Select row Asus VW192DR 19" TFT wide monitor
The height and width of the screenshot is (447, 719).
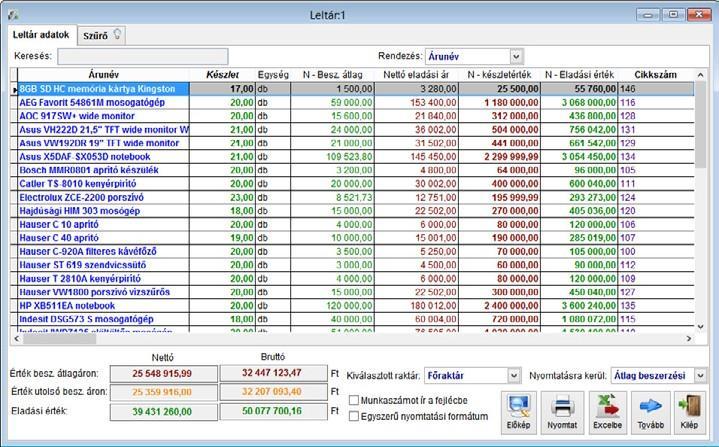coord(351,143)
